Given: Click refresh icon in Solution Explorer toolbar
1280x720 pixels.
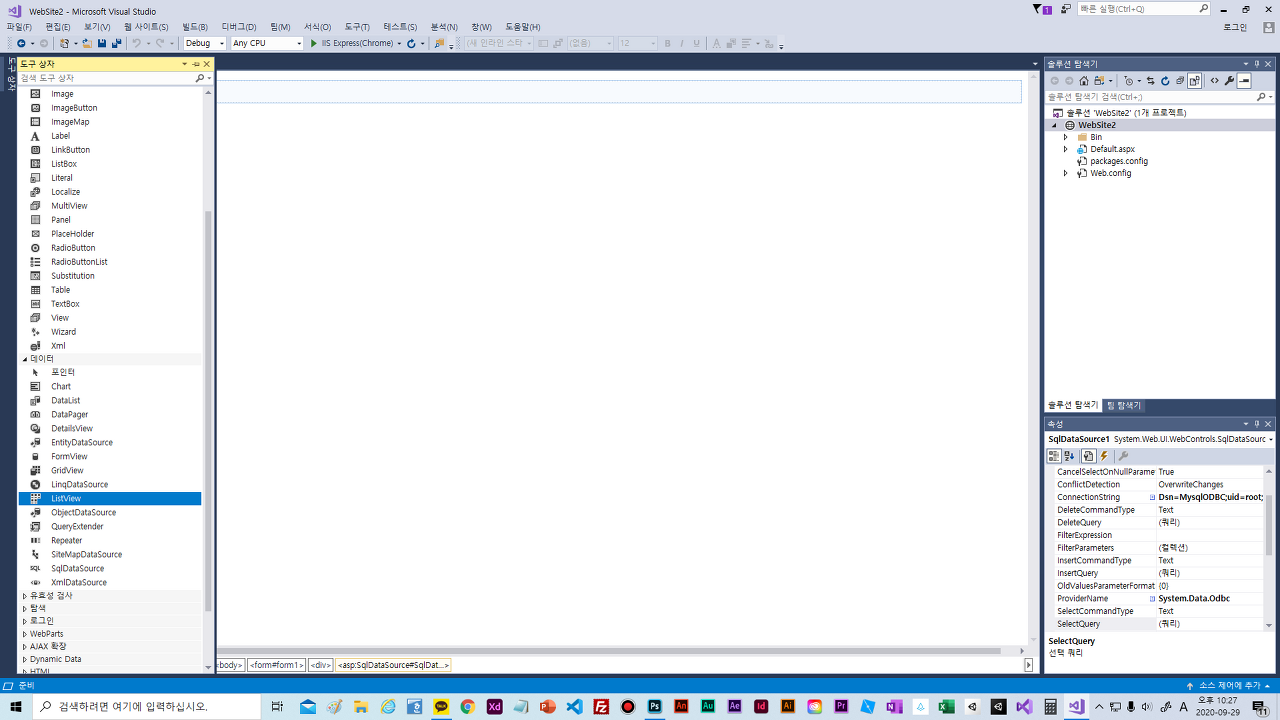Looking at the screenshot, I should point(1165,81).
